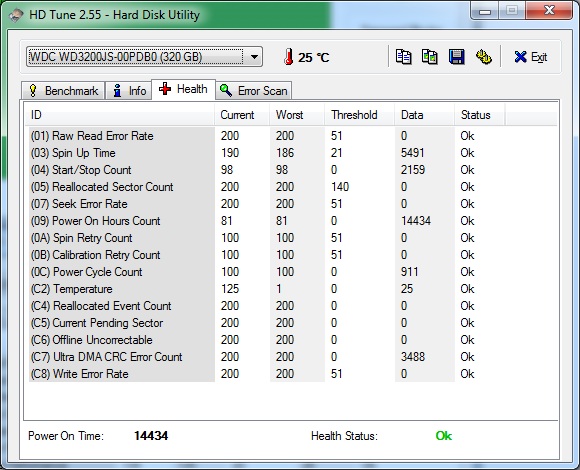Sort by the Current column header
Viewport: 580px width, 470px height.
click(x=242, y=115)
